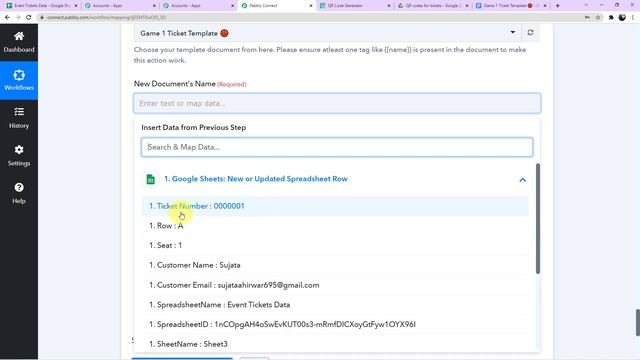Select the Workflows sidebar item

pyautogui.click(x=19, y=80)
